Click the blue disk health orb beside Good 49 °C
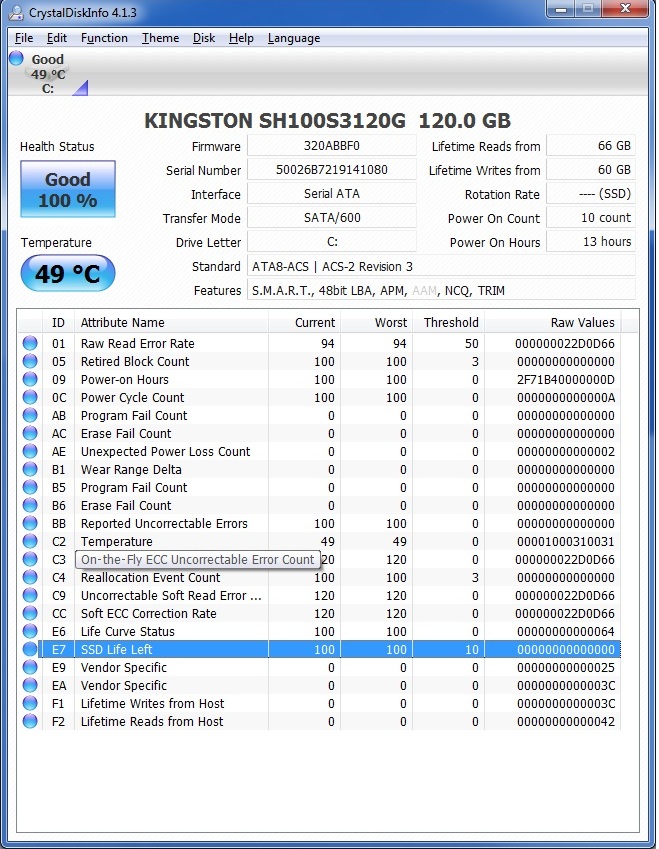This screenshot has height=849, width=659. point(17,58)
